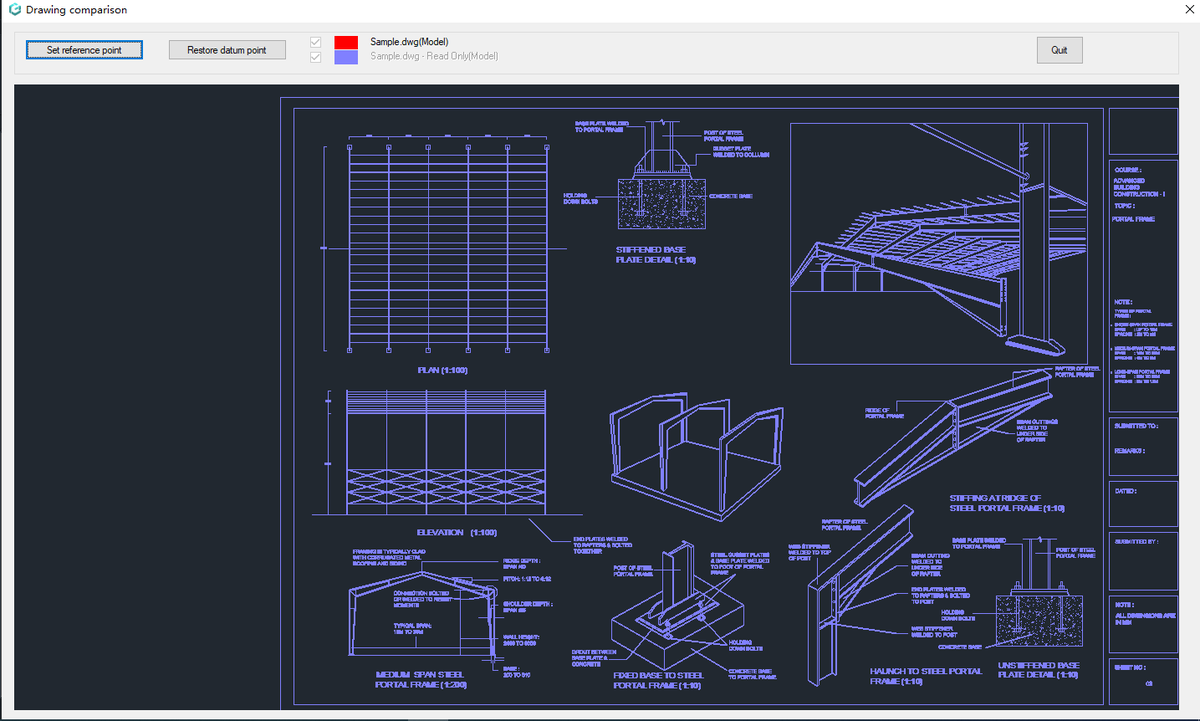Click the COURSE label in title block
This screenshot has width=1200, height=721.
(1127, 170)
